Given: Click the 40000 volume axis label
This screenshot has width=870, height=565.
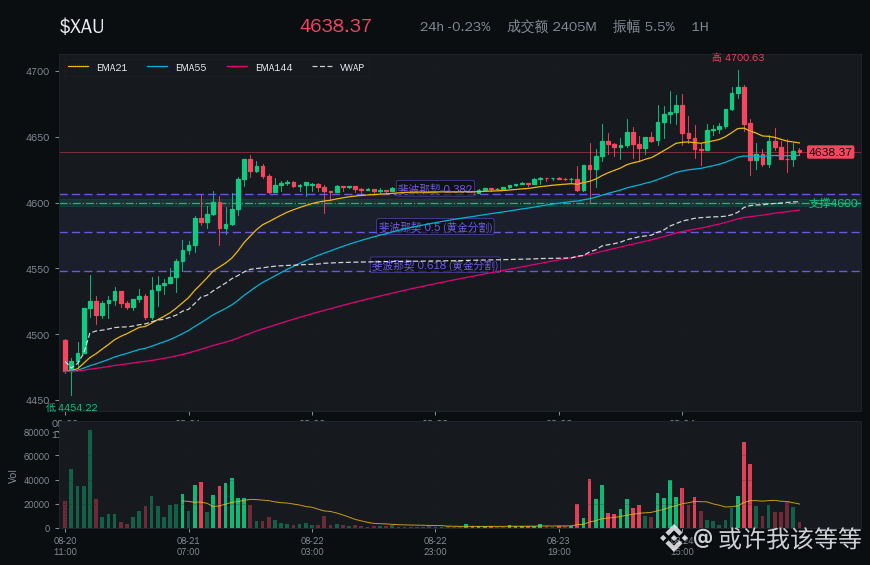Looking at the screenshot, I should point(37,481).
